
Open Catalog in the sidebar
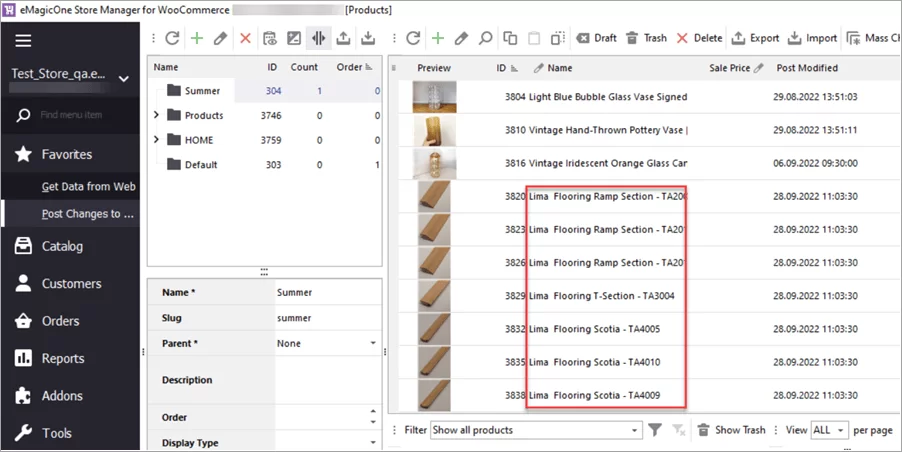click(x=62, y=246)
